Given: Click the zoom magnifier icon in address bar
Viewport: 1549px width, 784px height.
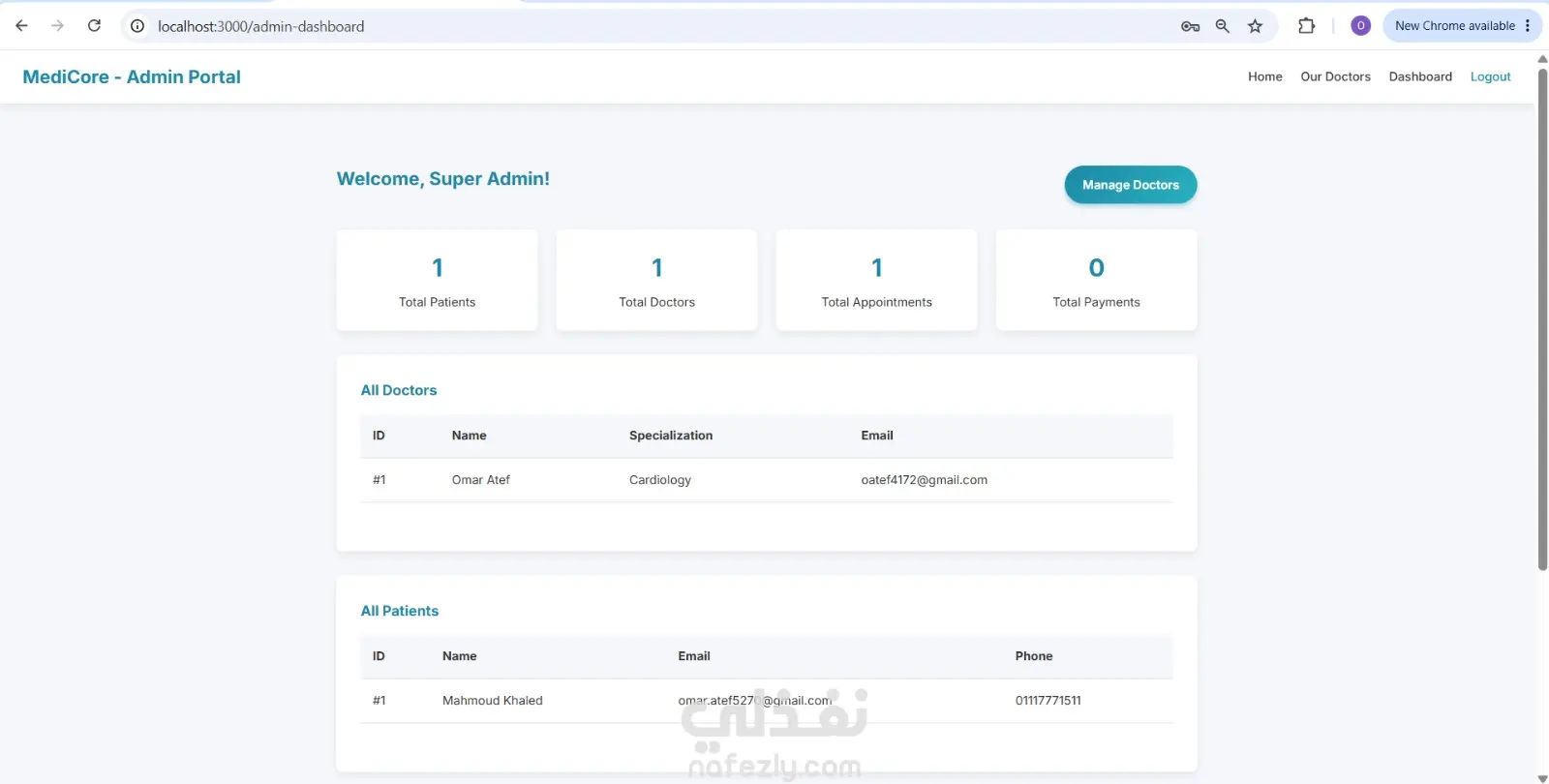Looking at the screenshot, I should (x=1223, y=26).
